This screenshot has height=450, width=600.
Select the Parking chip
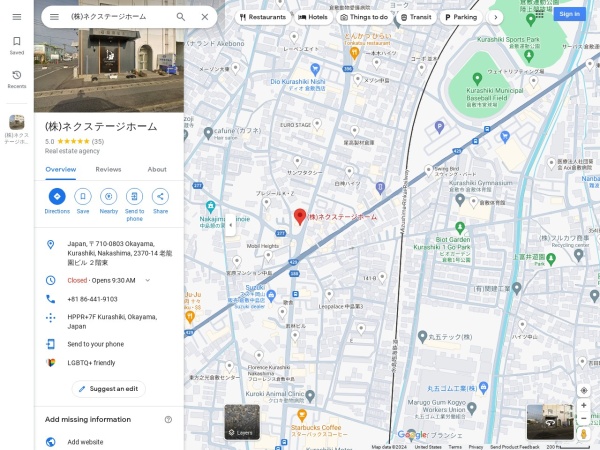point(461,17)
